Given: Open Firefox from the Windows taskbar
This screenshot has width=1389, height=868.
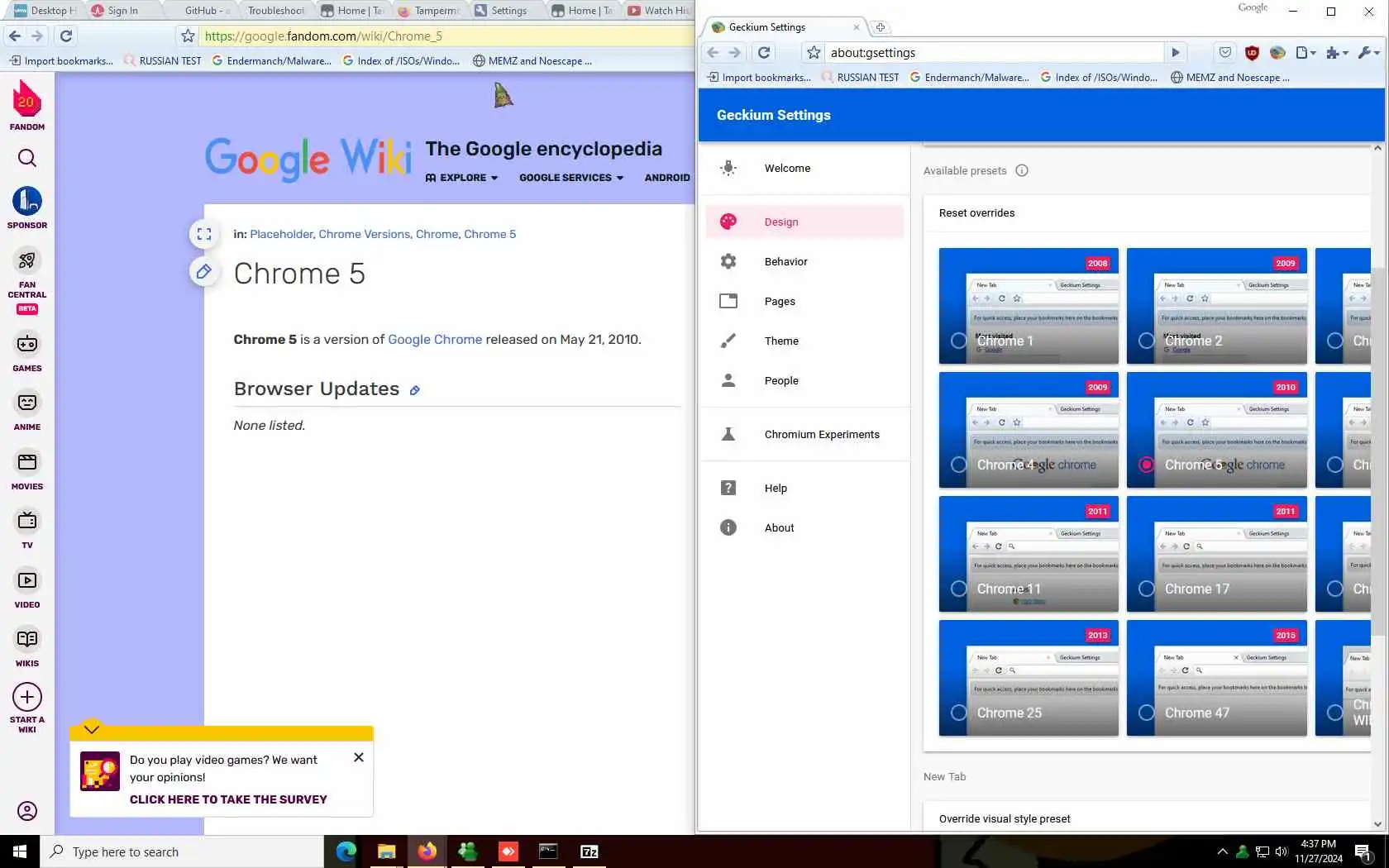Looking at the screenshot, I should click(427, 851).
